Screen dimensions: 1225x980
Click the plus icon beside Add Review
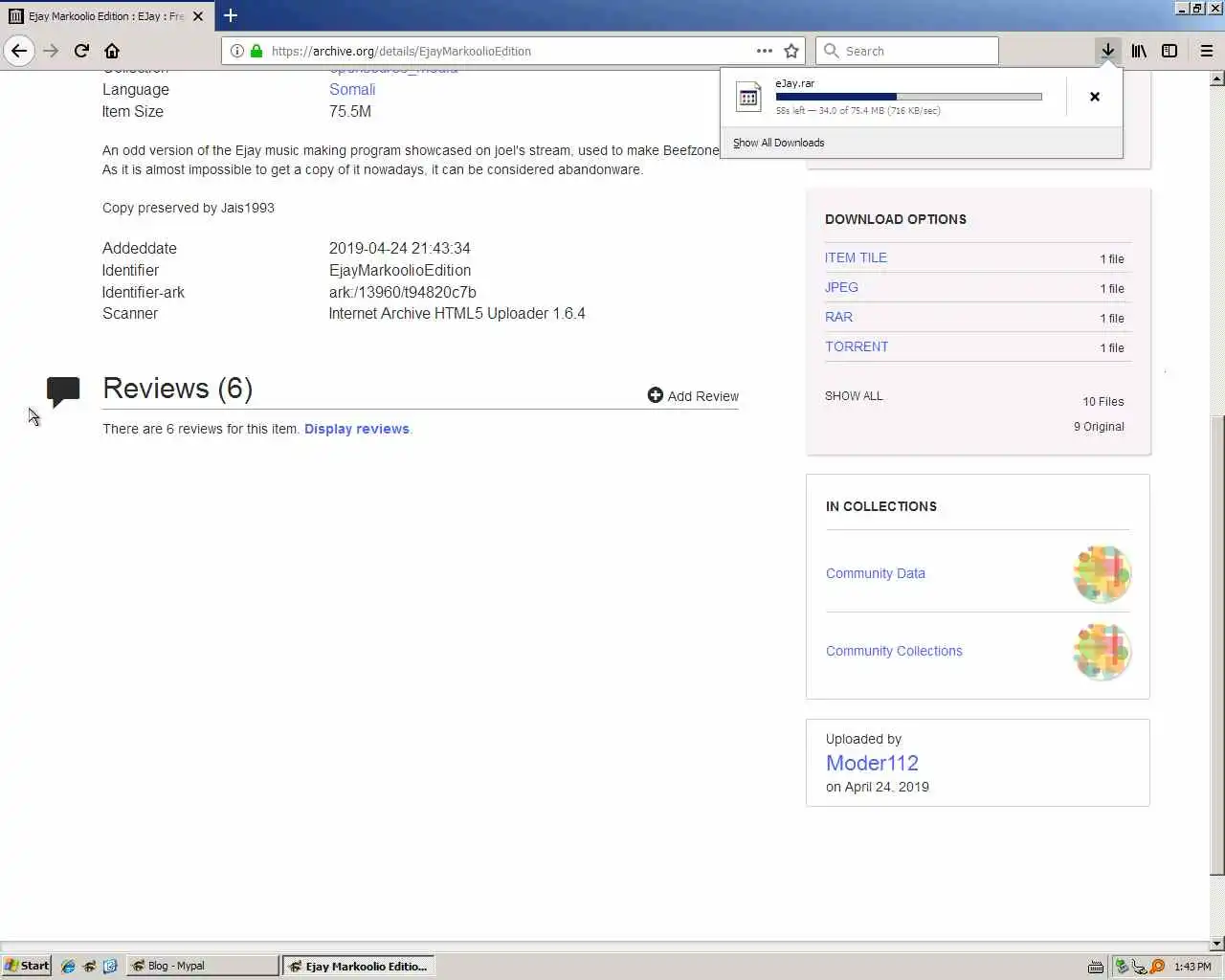click(656, 395)
